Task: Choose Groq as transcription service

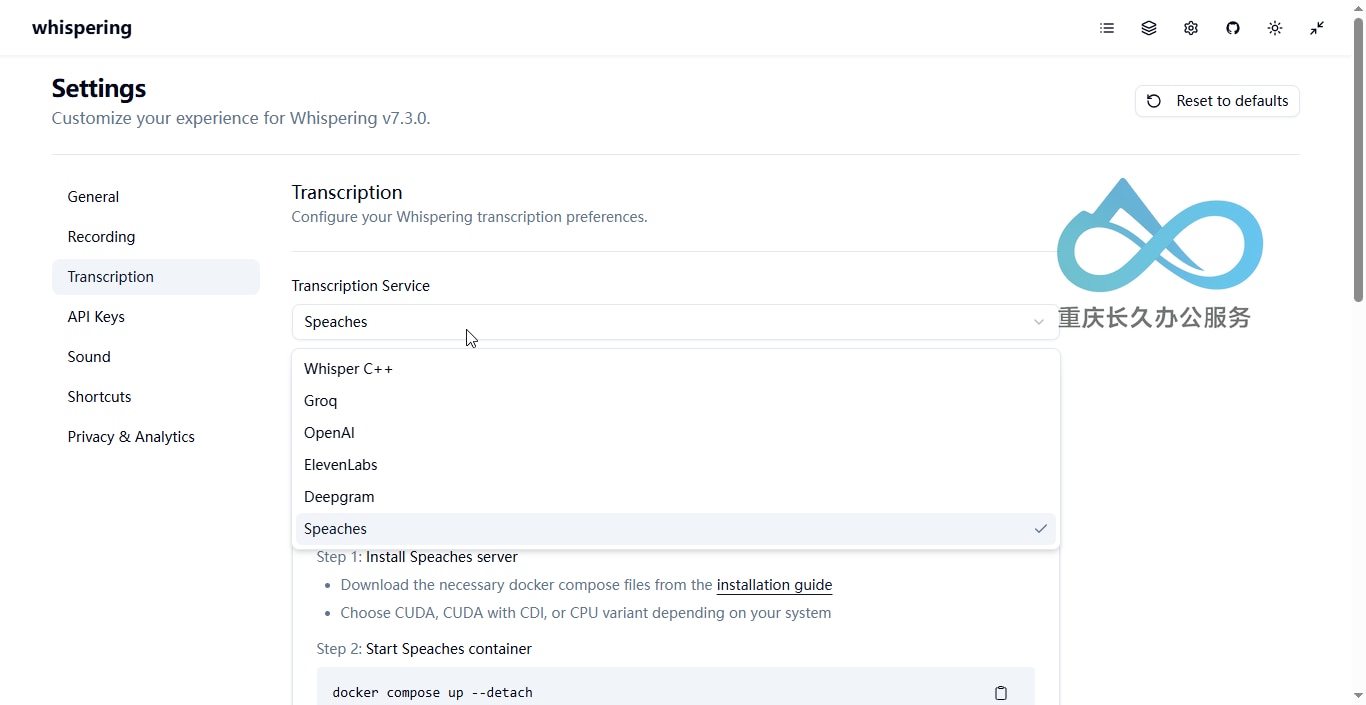Action: (x=676, y=401)
